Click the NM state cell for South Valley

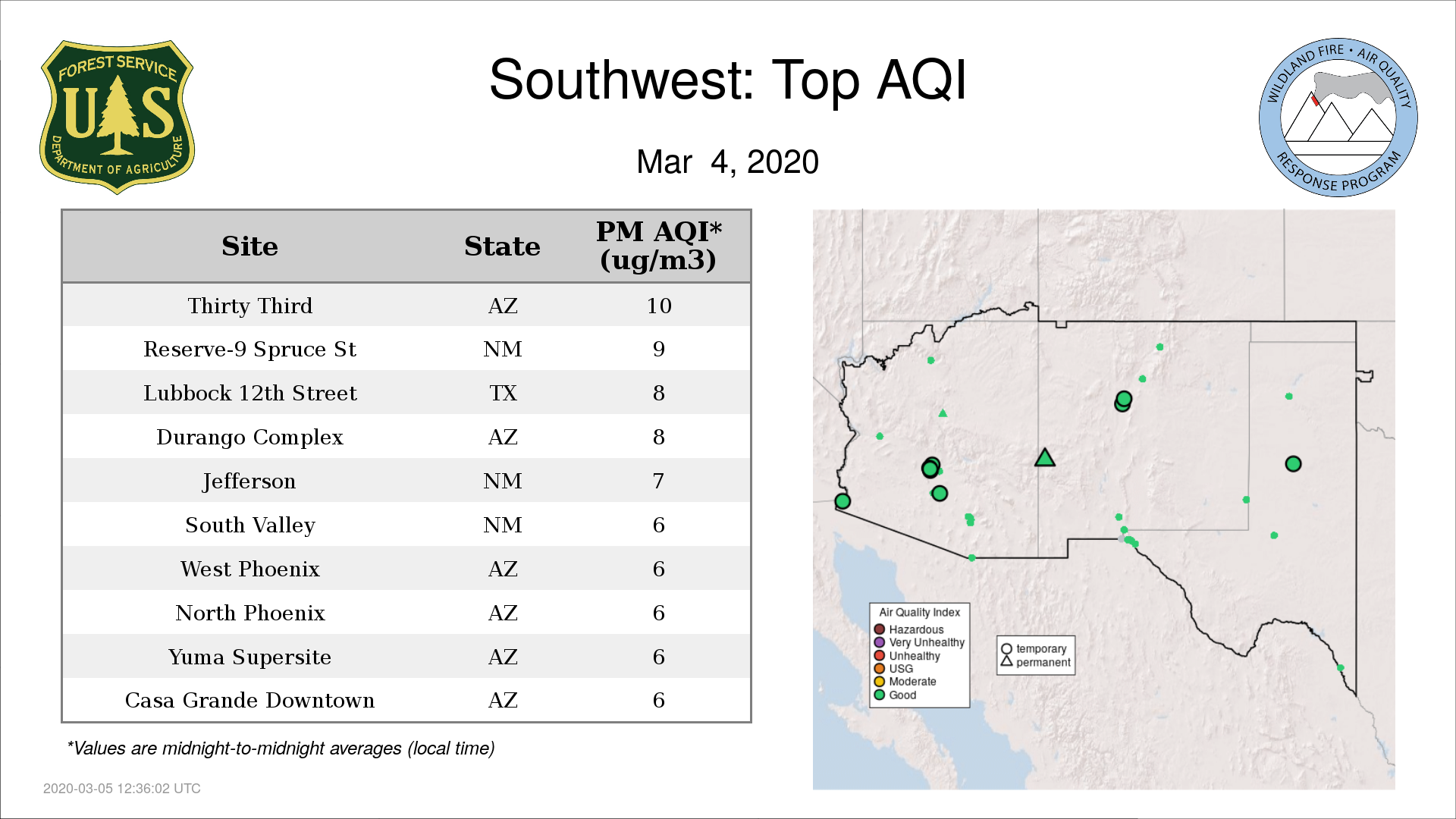pyautogui.click(x=502, y=526)
